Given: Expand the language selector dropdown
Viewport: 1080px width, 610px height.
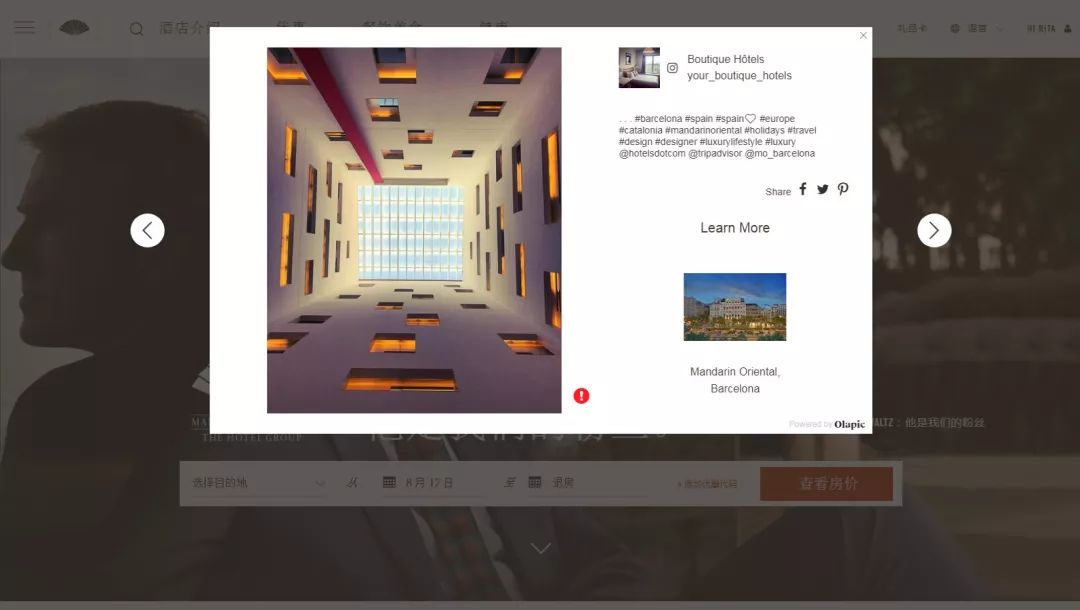Looking at the screenshot, I should pyautogui.click(x=977, y=29).
